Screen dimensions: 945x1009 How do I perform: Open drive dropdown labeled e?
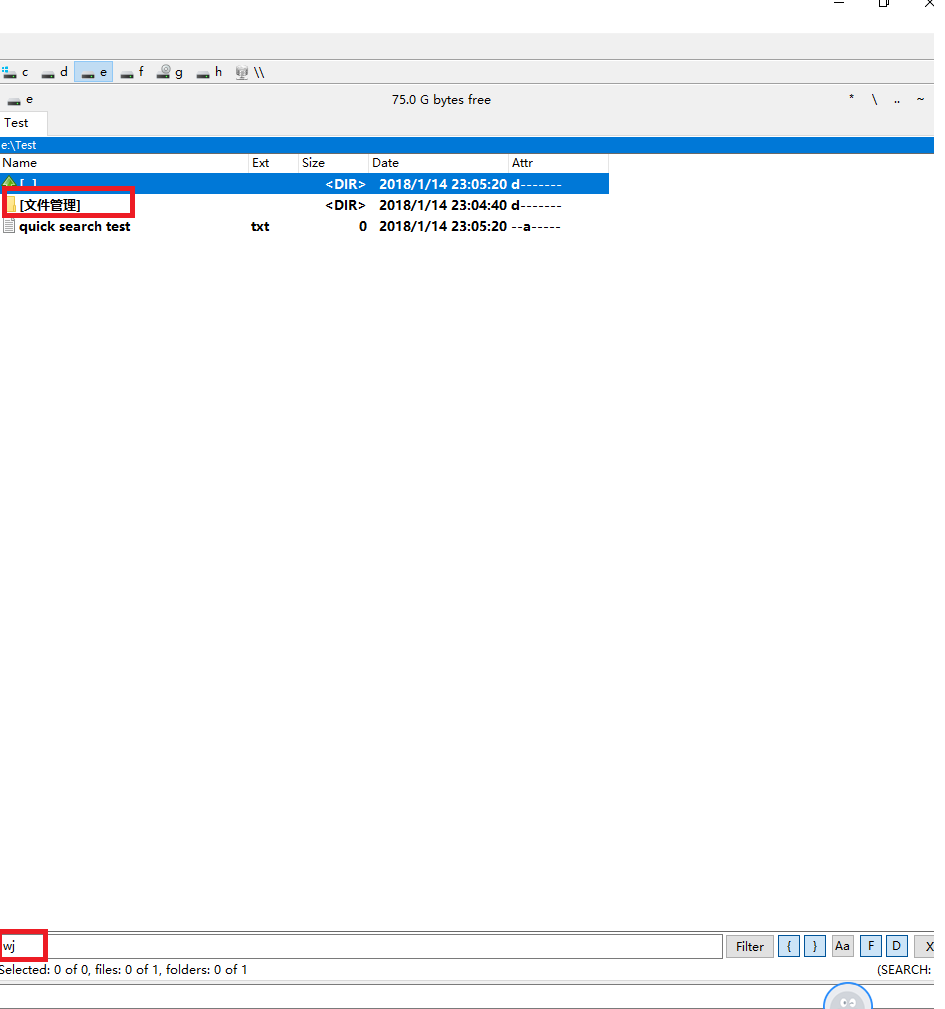tap(20, 100)
